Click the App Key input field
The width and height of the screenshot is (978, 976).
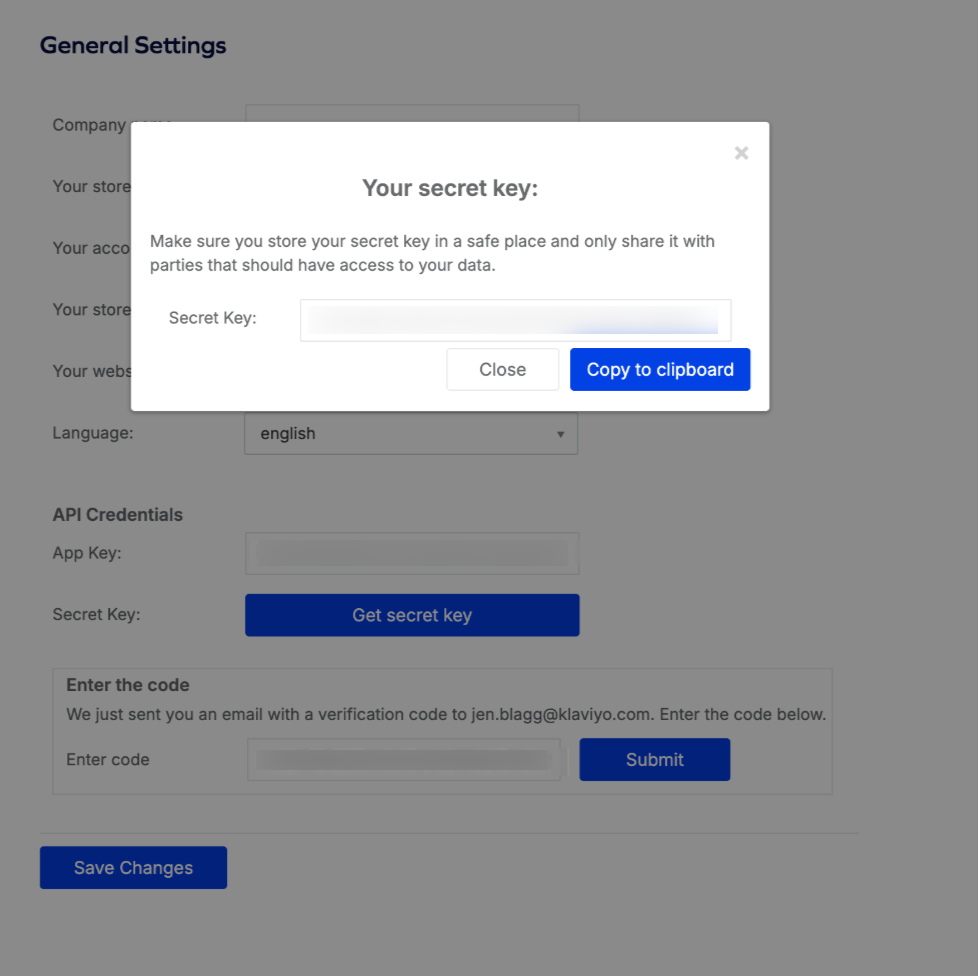(412, 553)
